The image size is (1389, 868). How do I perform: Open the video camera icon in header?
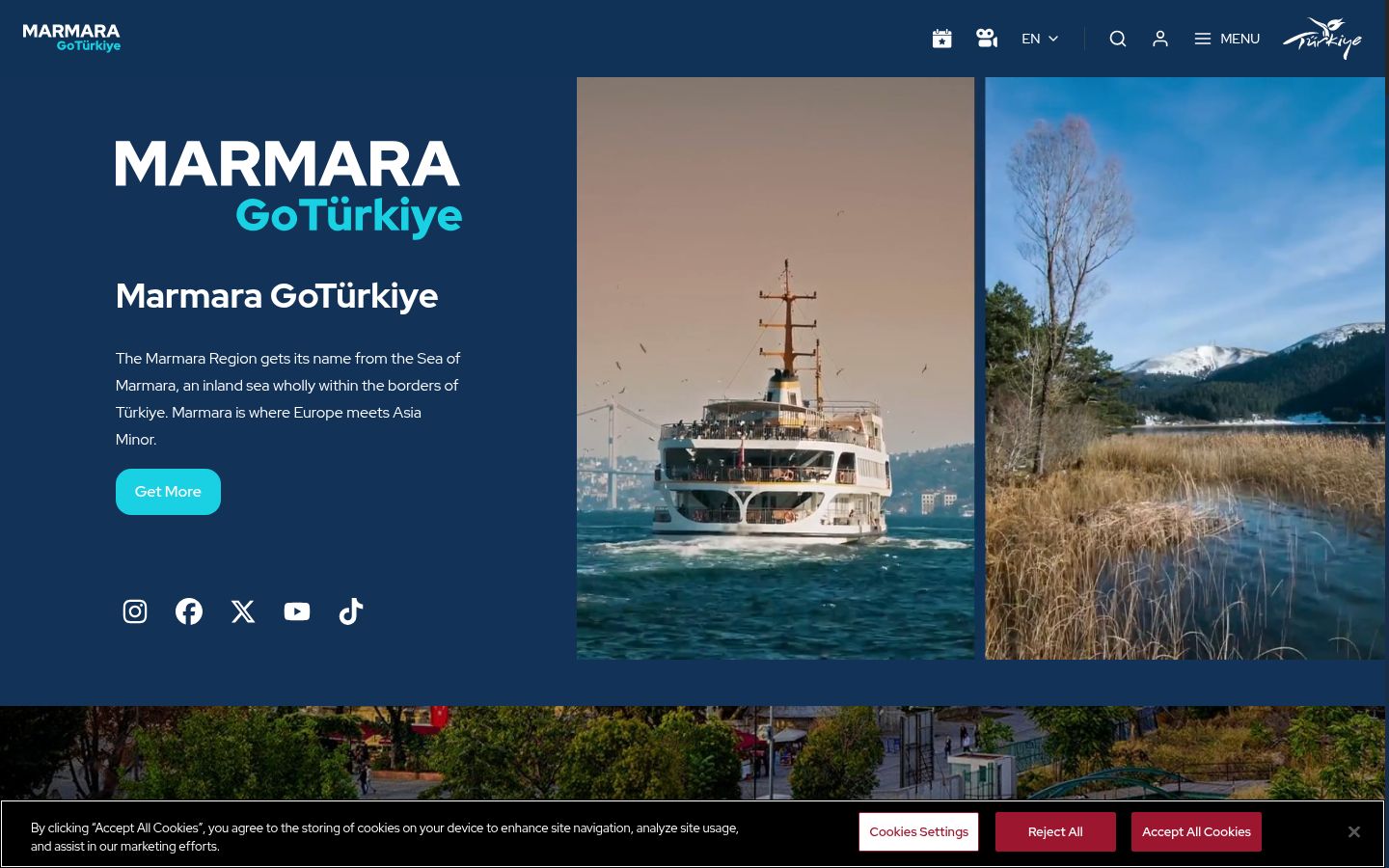[x=987, y=39]
